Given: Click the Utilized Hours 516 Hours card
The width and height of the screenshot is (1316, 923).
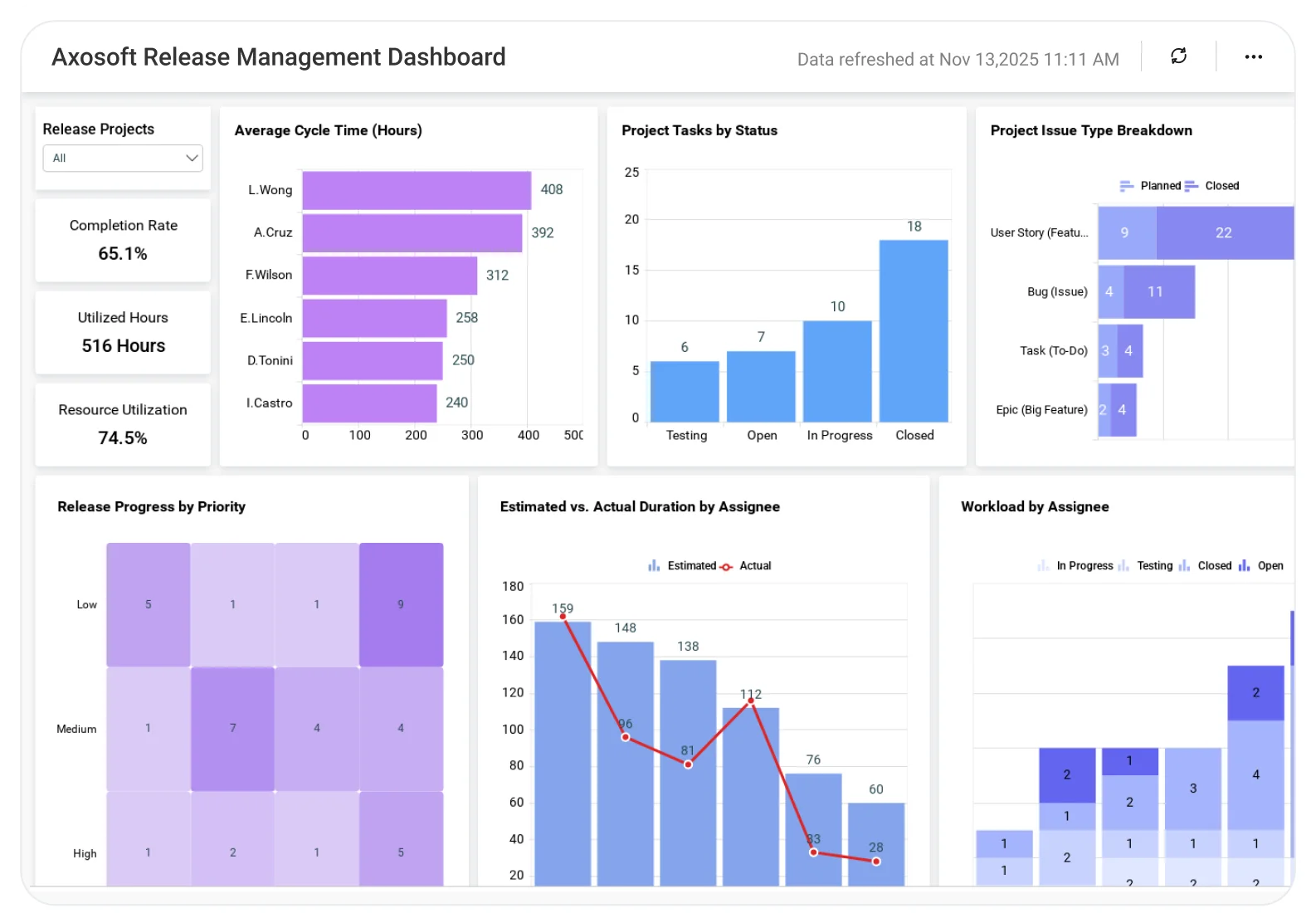Looking at the screenshot, I should point(123,332).
